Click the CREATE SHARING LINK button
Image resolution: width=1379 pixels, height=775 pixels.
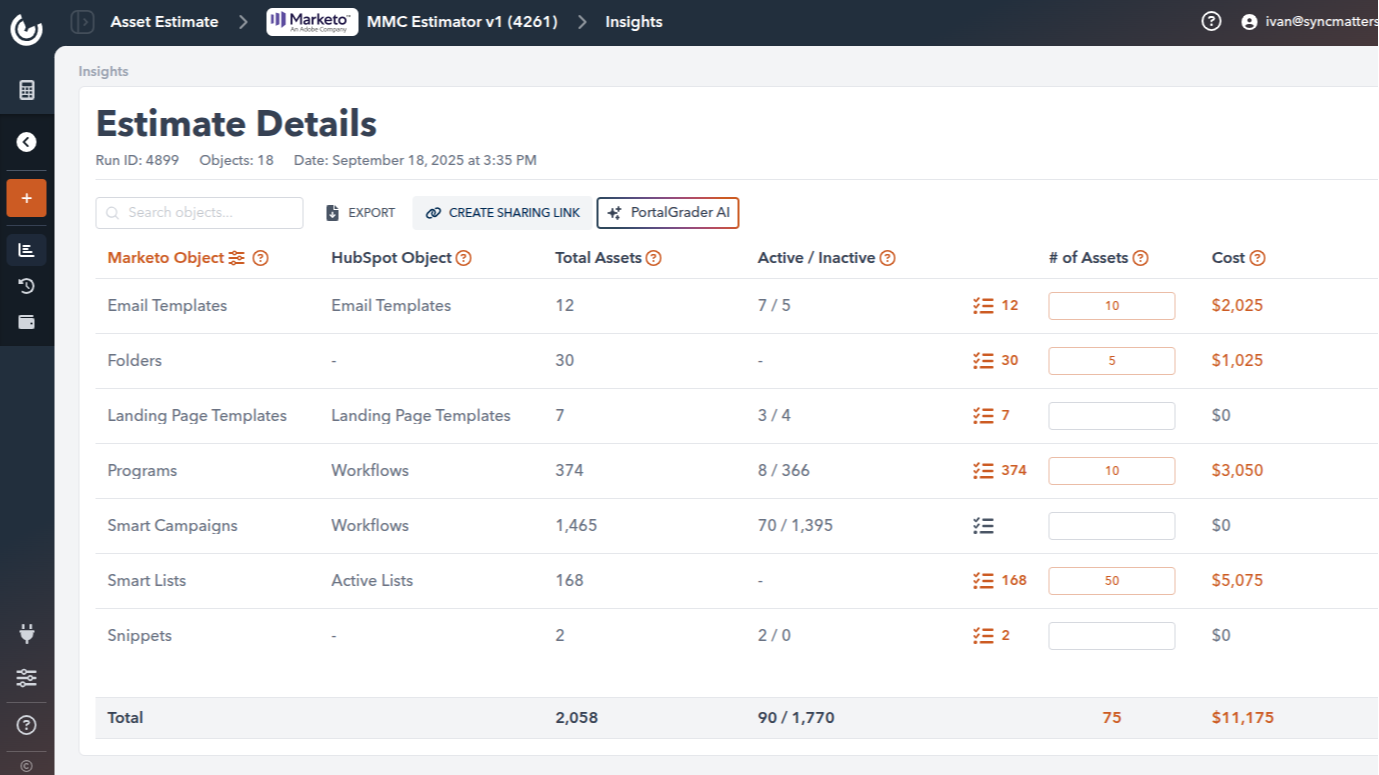coord(502,212)
